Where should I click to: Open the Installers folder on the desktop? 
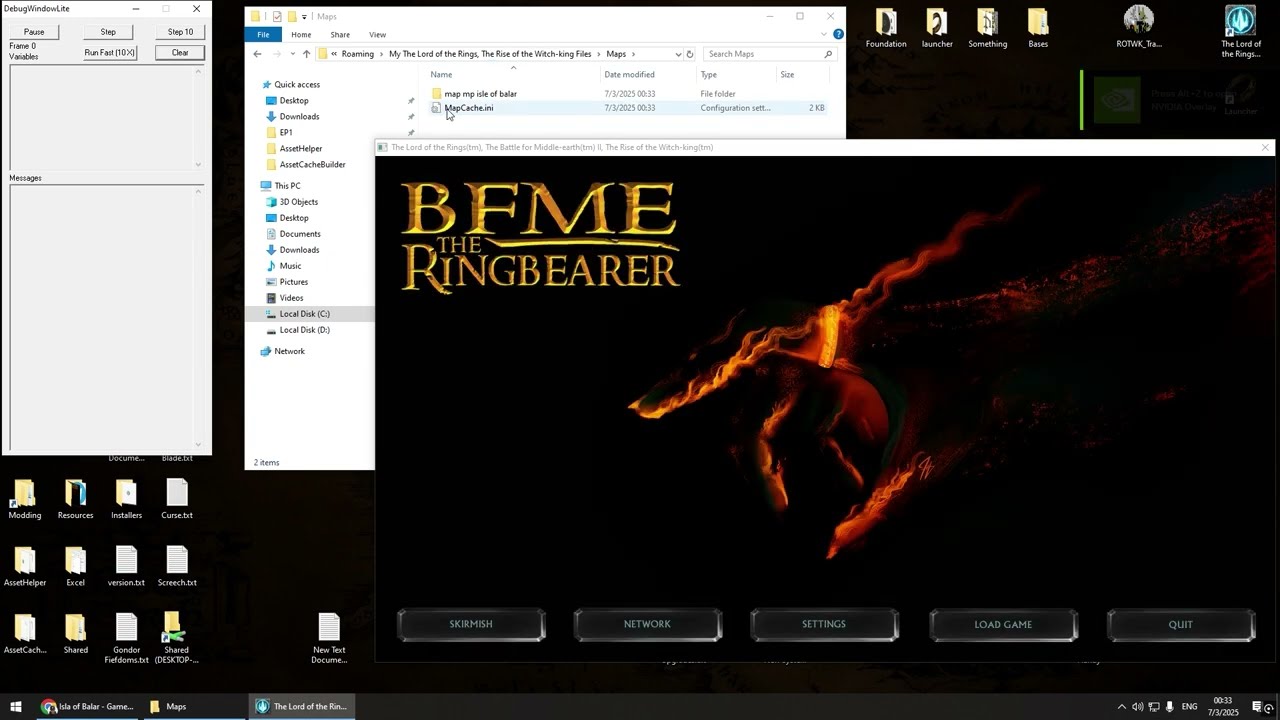pyautogui.click(x=126, y=500)
